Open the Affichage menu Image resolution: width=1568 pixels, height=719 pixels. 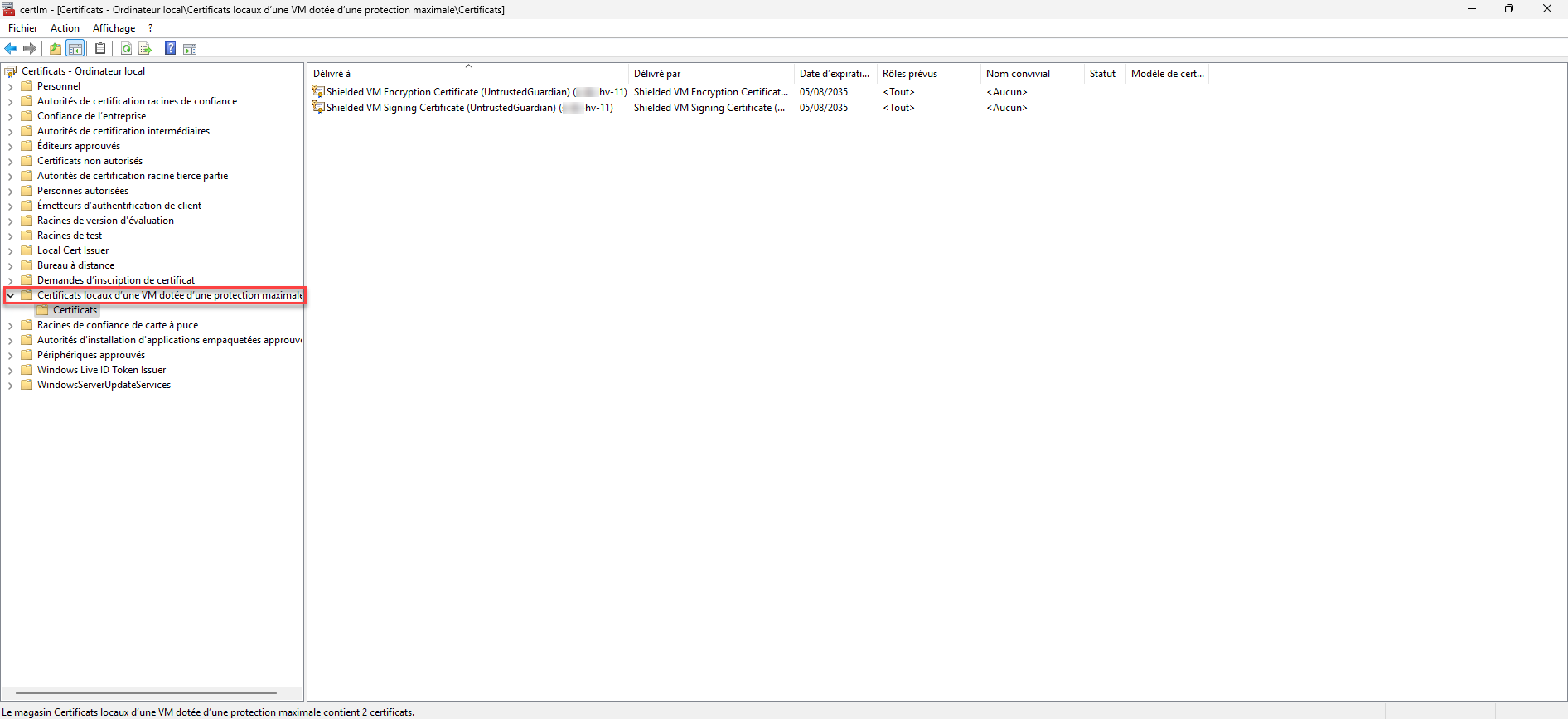pyautogui.click(x=114, y=28)
